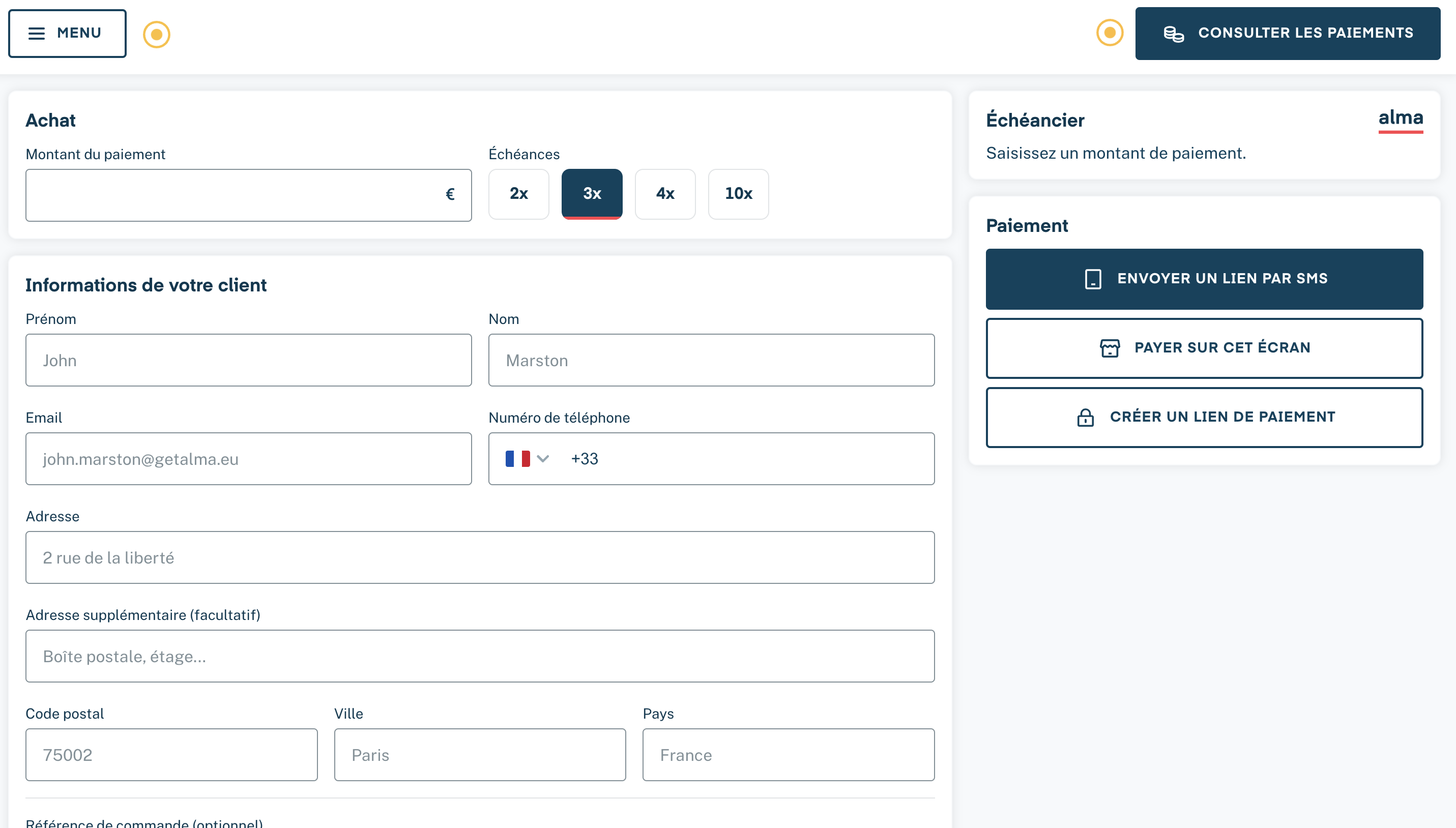Click the "Échéances" label
This screenshot has height=828, width=1456.
[x=524, y=154]
